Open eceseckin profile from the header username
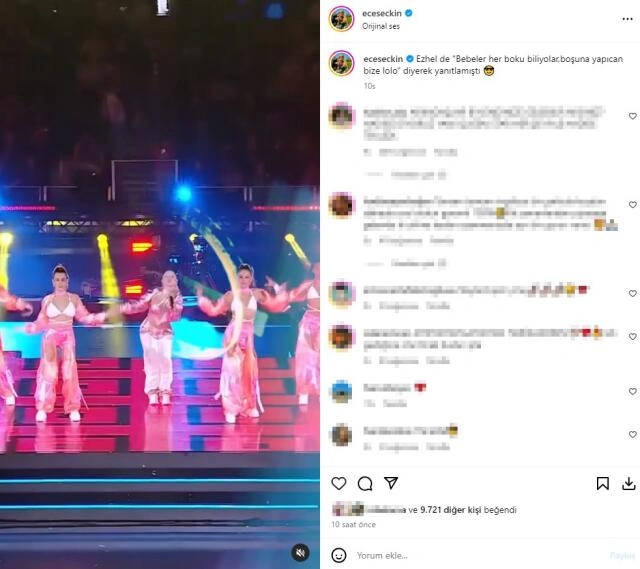Image resolution: width=640 pixels, height=569 pixels. click(x=382, y=13)
